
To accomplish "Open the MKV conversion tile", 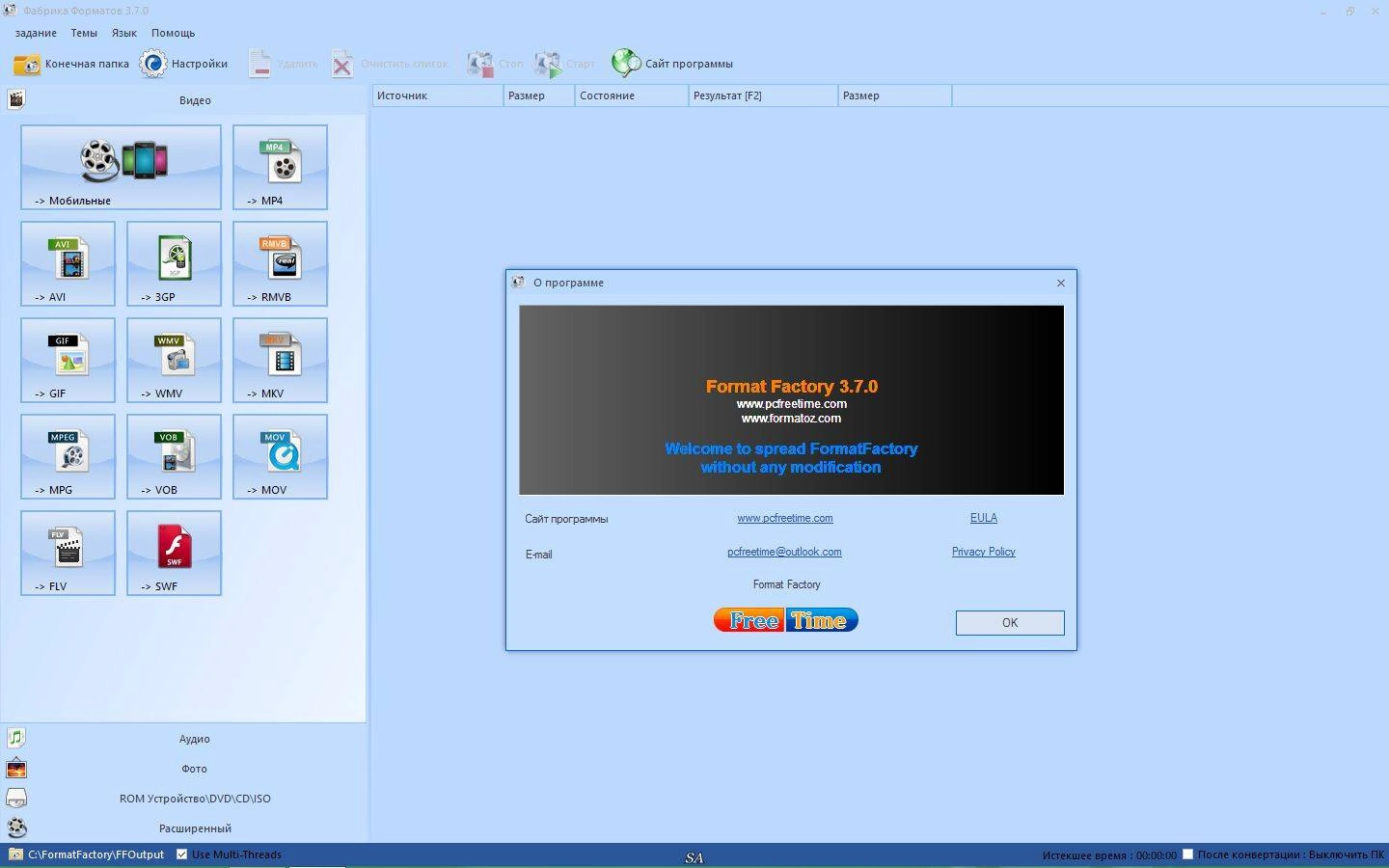I will coord(280,360).
